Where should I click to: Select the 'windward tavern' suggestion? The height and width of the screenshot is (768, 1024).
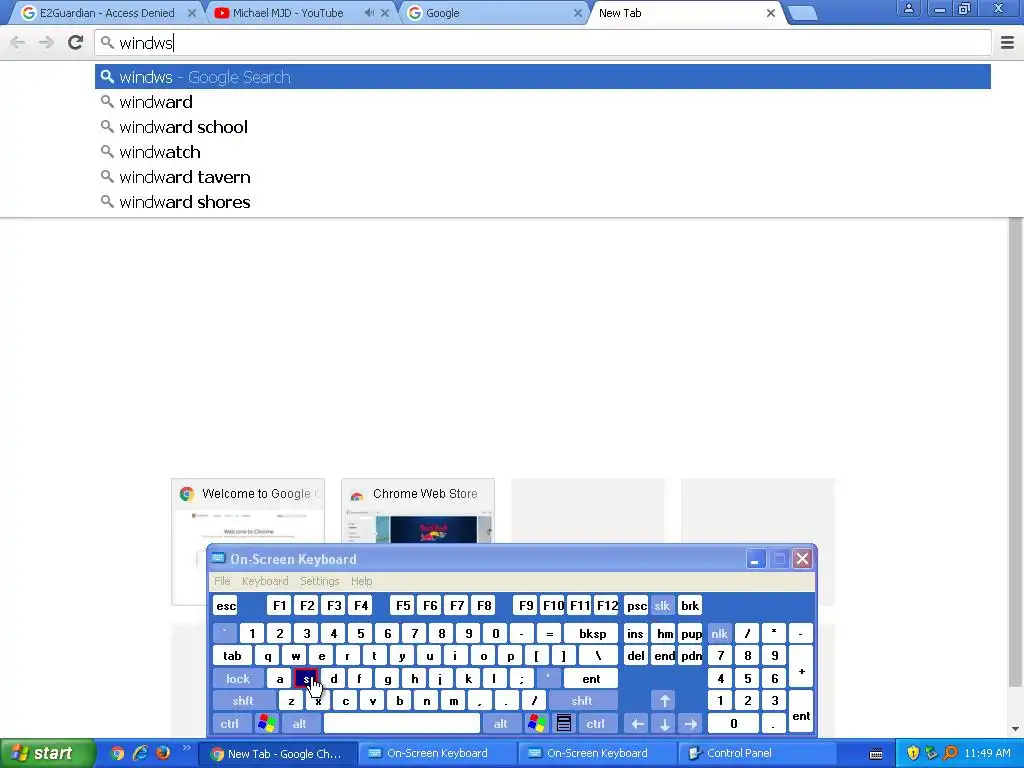point(543,177)
